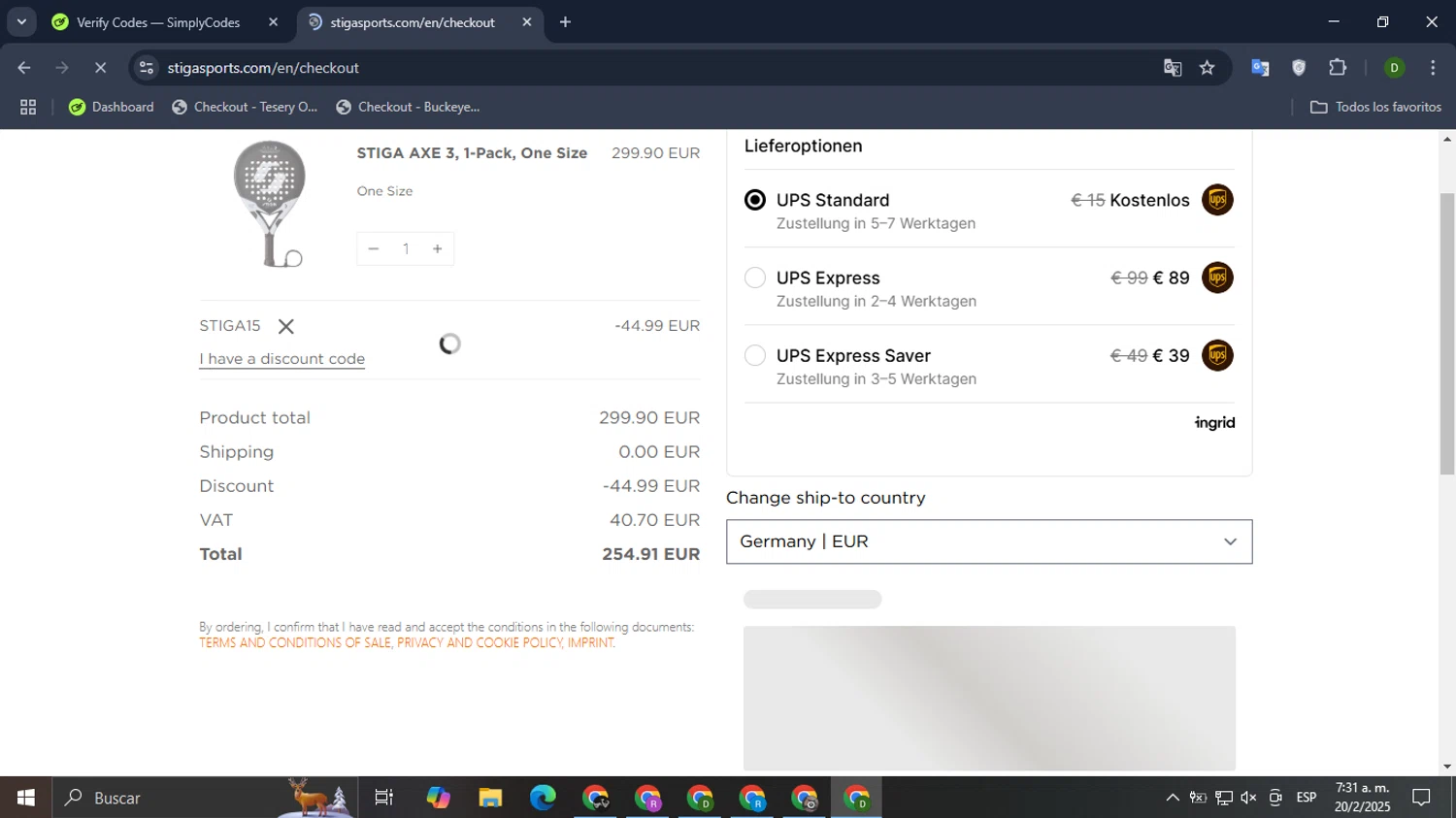The height and width of the screenshot is (818, 1456).
Task: Click the address bar URL
Action: click(263, 68)
